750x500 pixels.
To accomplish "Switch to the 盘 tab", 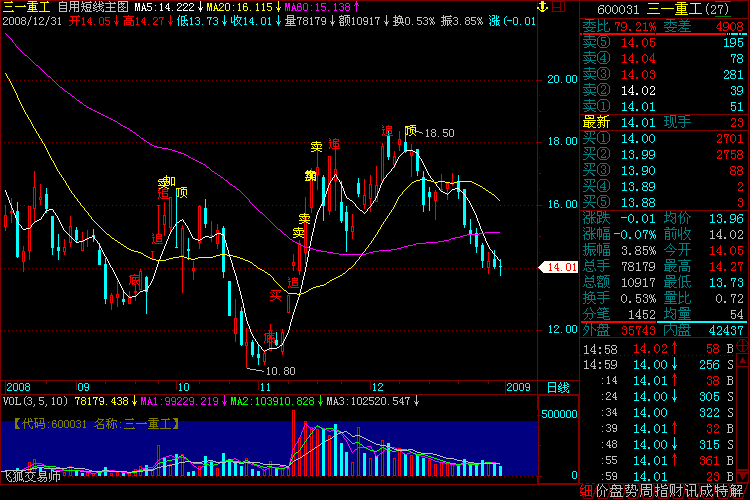I will coord(616,491).
